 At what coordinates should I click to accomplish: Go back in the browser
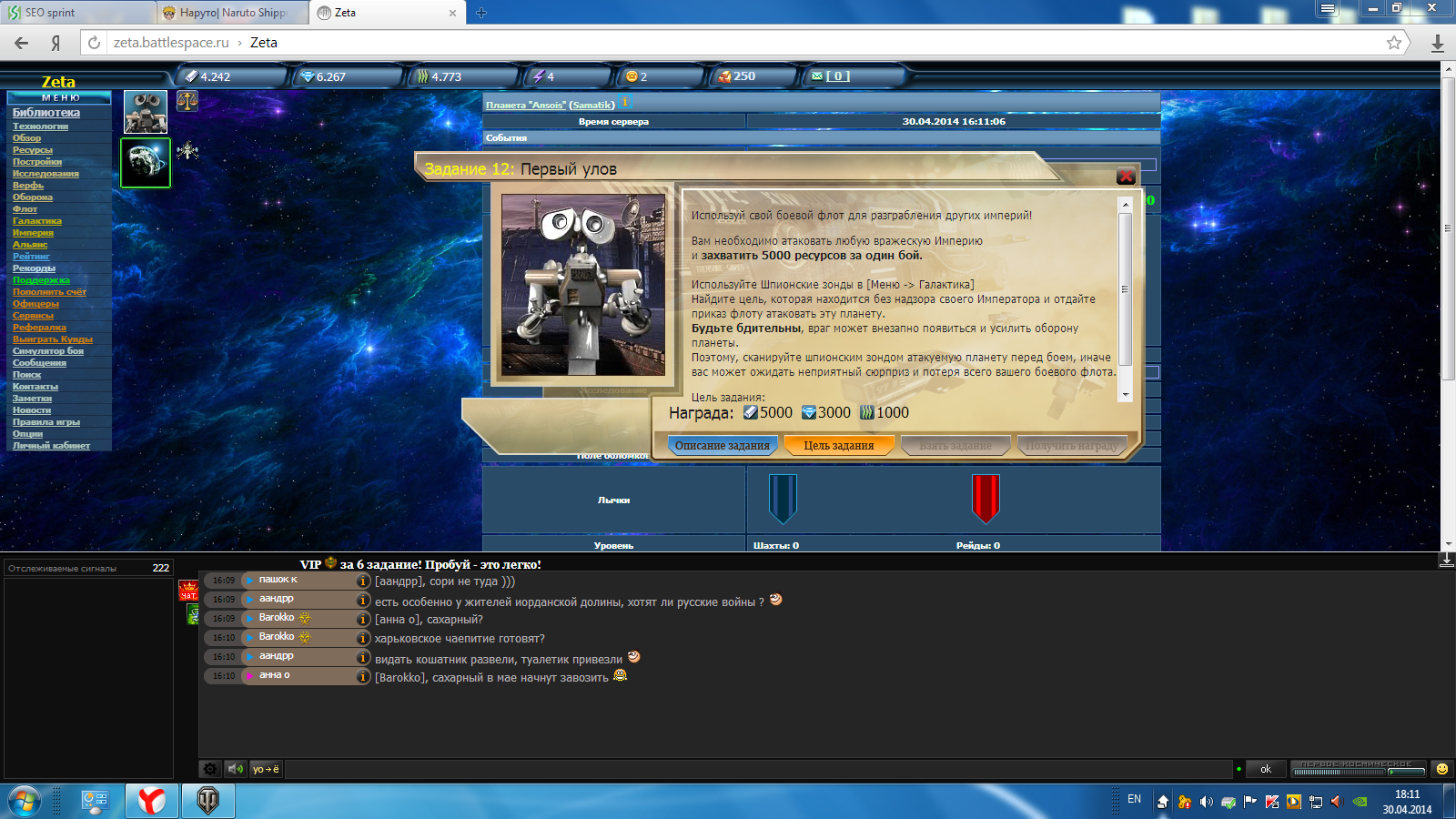(x=22, y=43)
